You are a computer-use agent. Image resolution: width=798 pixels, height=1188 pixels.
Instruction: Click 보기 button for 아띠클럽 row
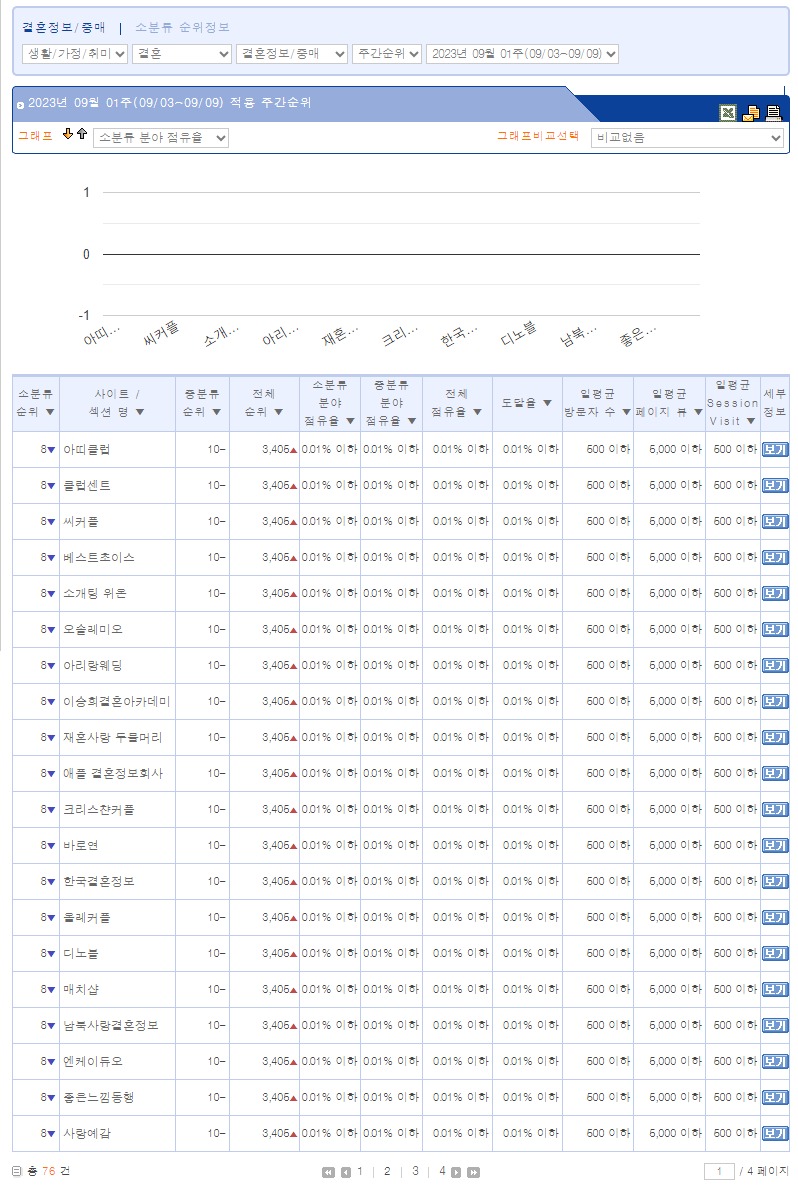(774, 449)
